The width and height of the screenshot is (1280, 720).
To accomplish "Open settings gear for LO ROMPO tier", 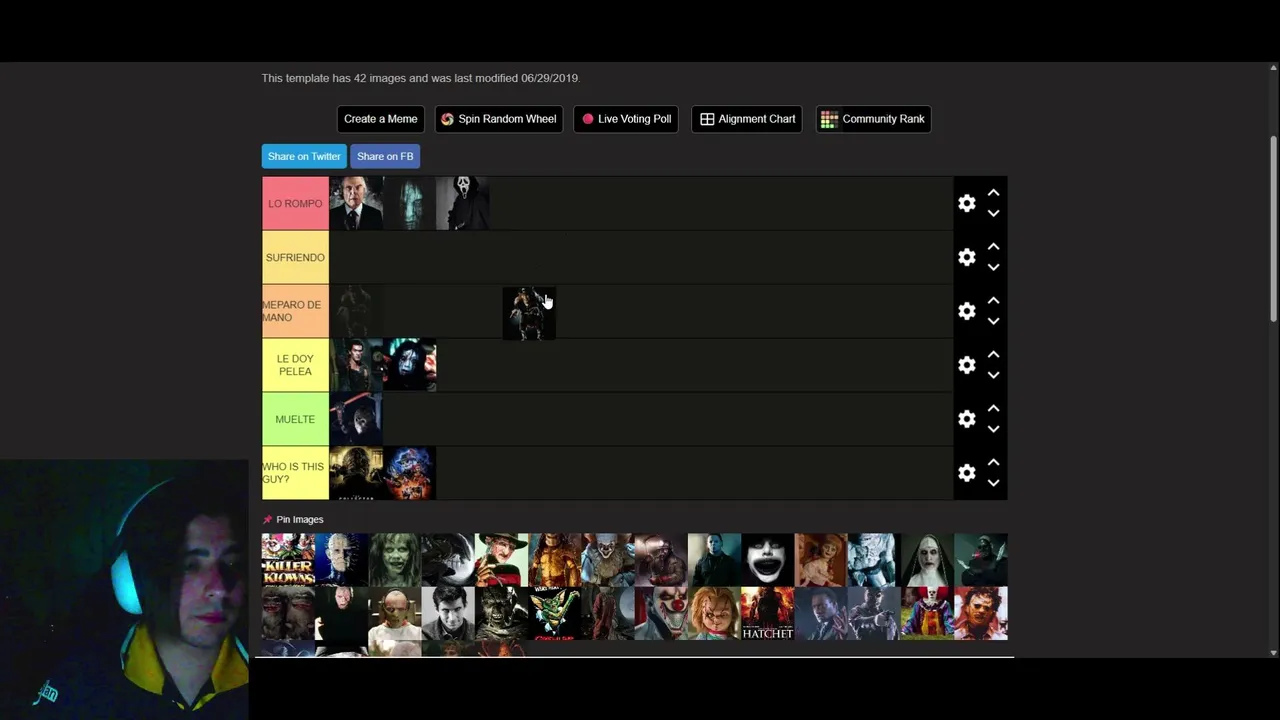I will pos(966,203).
